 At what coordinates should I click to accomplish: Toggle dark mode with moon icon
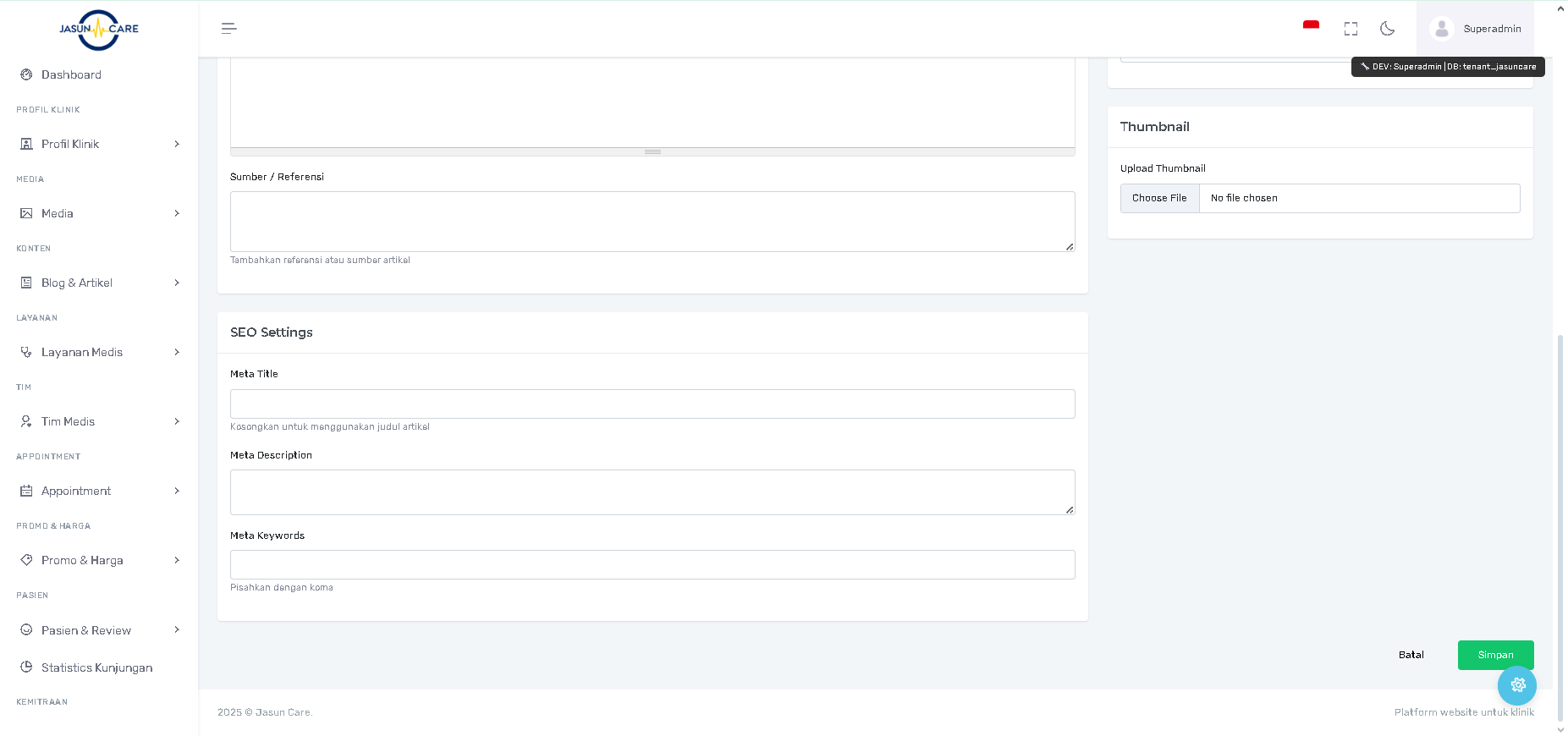[x=1387, y=29]
